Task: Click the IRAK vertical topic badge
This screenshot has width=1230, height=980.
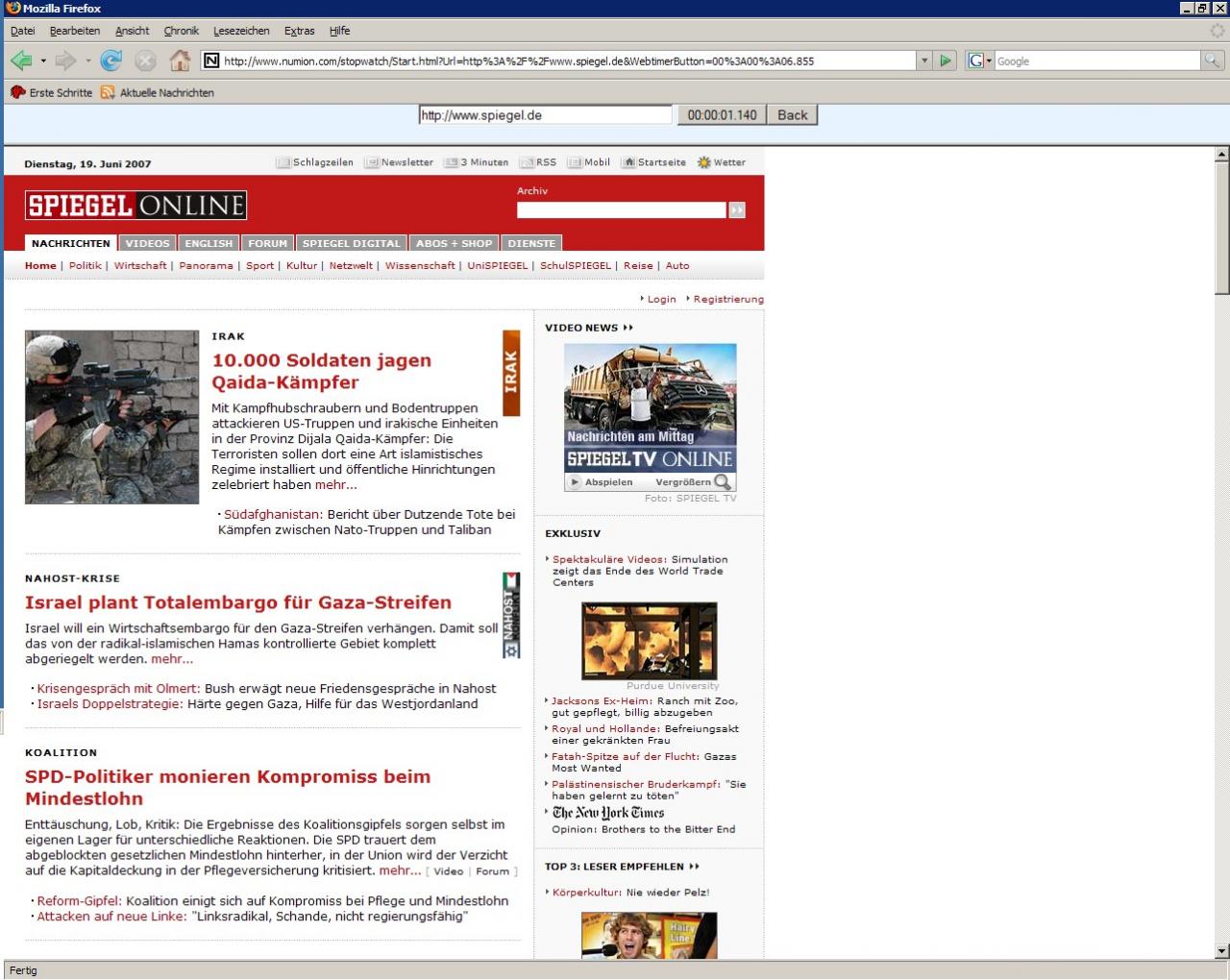Action: [x=511, y=373]
